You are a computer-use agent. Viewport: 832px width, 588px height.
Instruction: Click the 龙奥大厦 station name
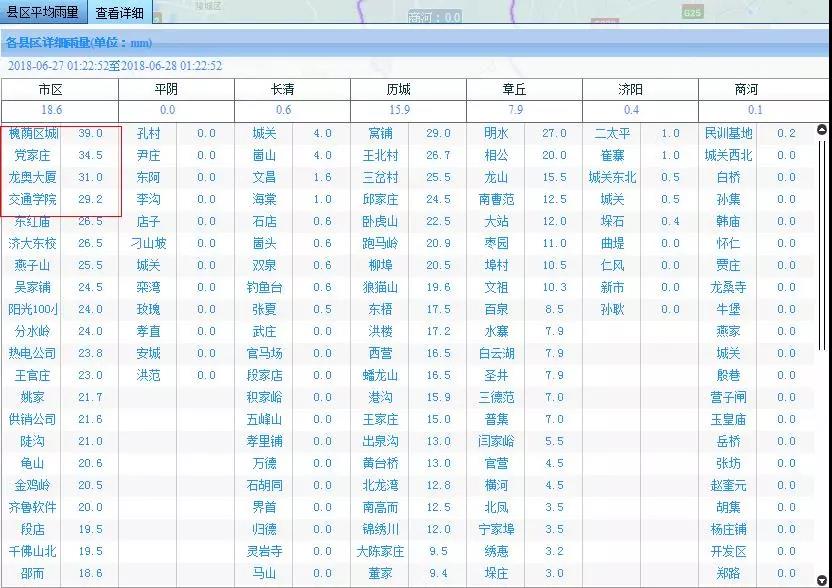click(x=32, y=177)
